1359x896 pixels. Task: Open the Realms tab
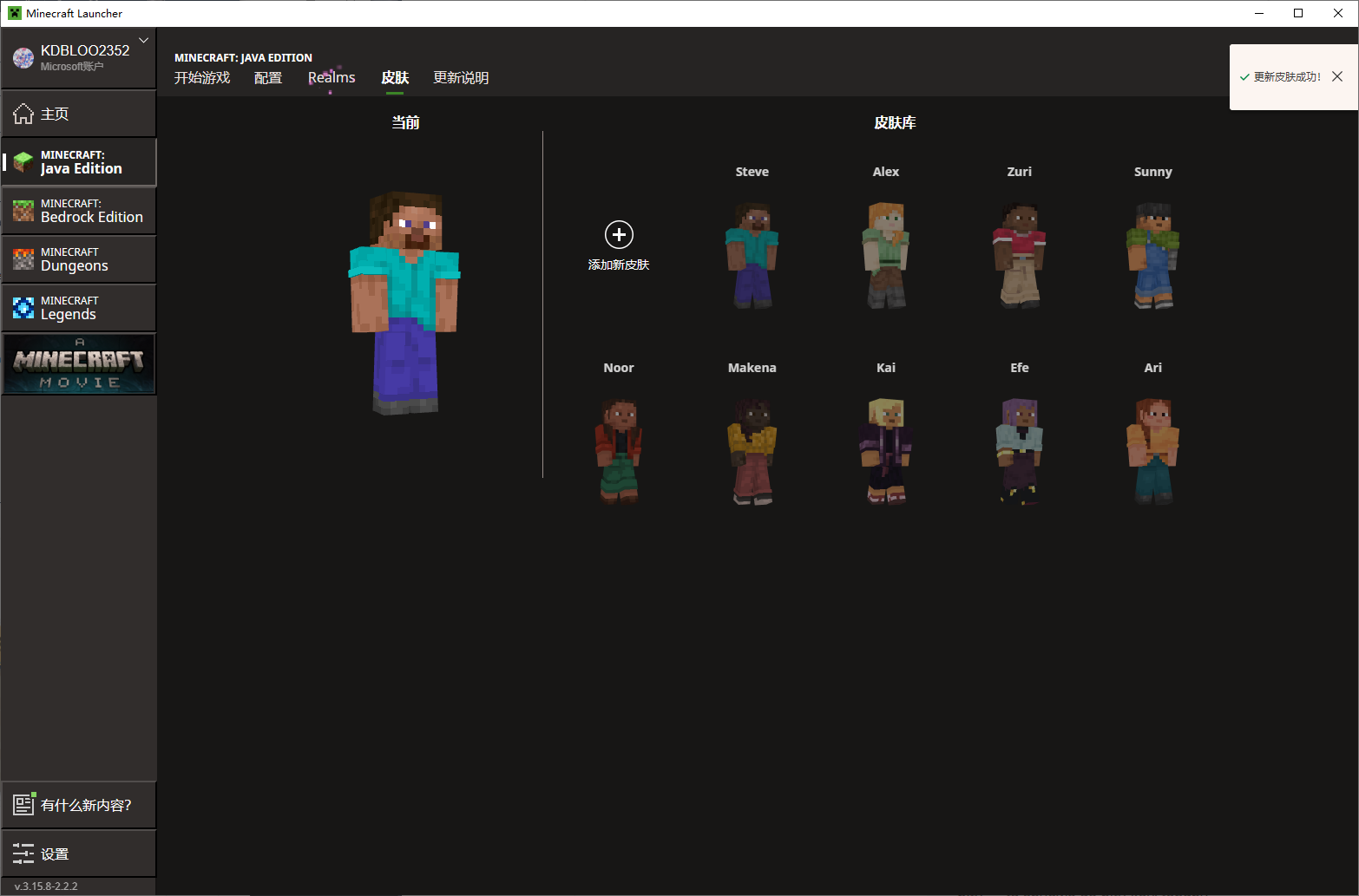click(x=332, y=77)
